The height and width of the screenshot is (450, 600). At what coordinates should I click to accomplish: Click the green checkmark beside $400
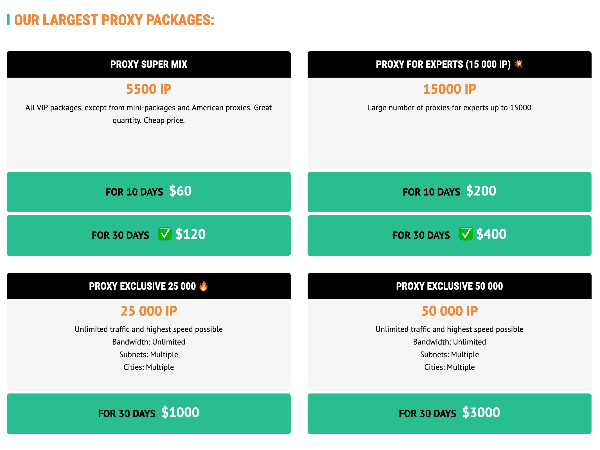point(466,234)
